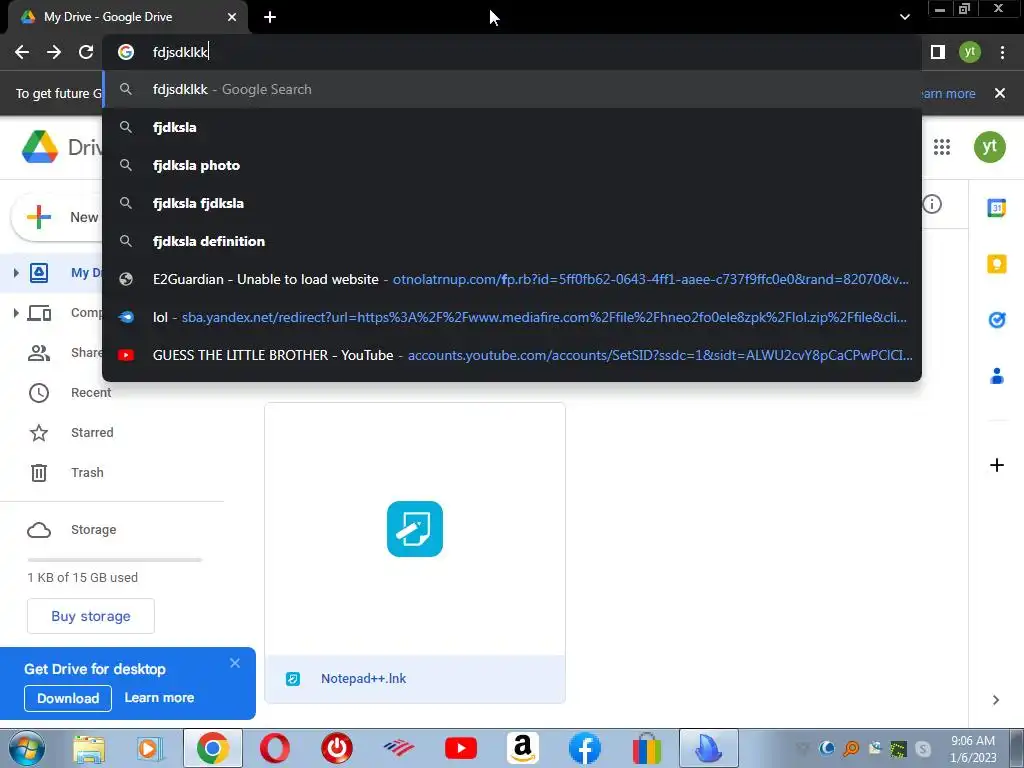The height and width of the screenshot is (768, 1024).
Task: Open the Google Calendar side panel
Action: tap(997, 208)
